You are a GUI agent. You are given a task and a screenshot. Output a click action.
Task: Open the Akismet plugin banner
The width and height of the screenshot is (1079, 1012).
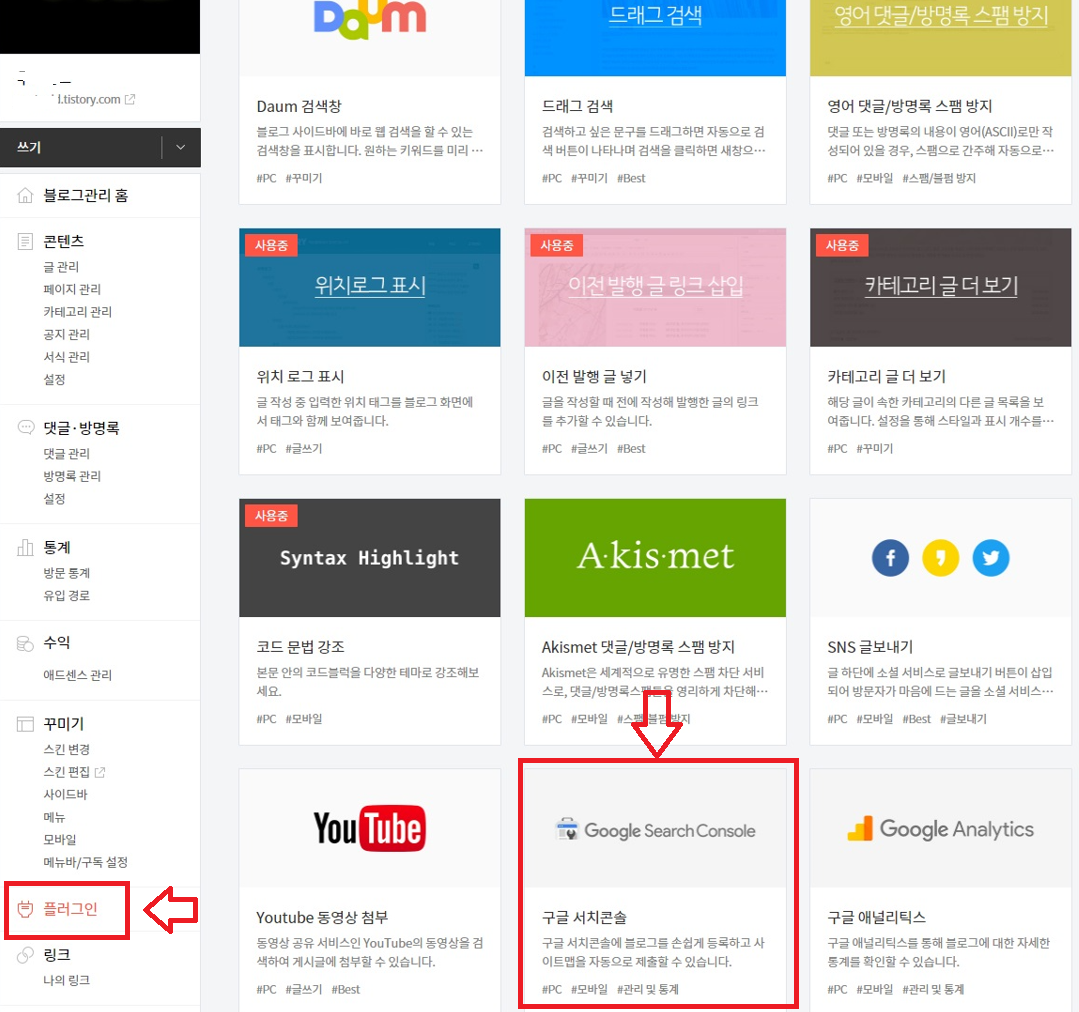(x=655, y=558)
